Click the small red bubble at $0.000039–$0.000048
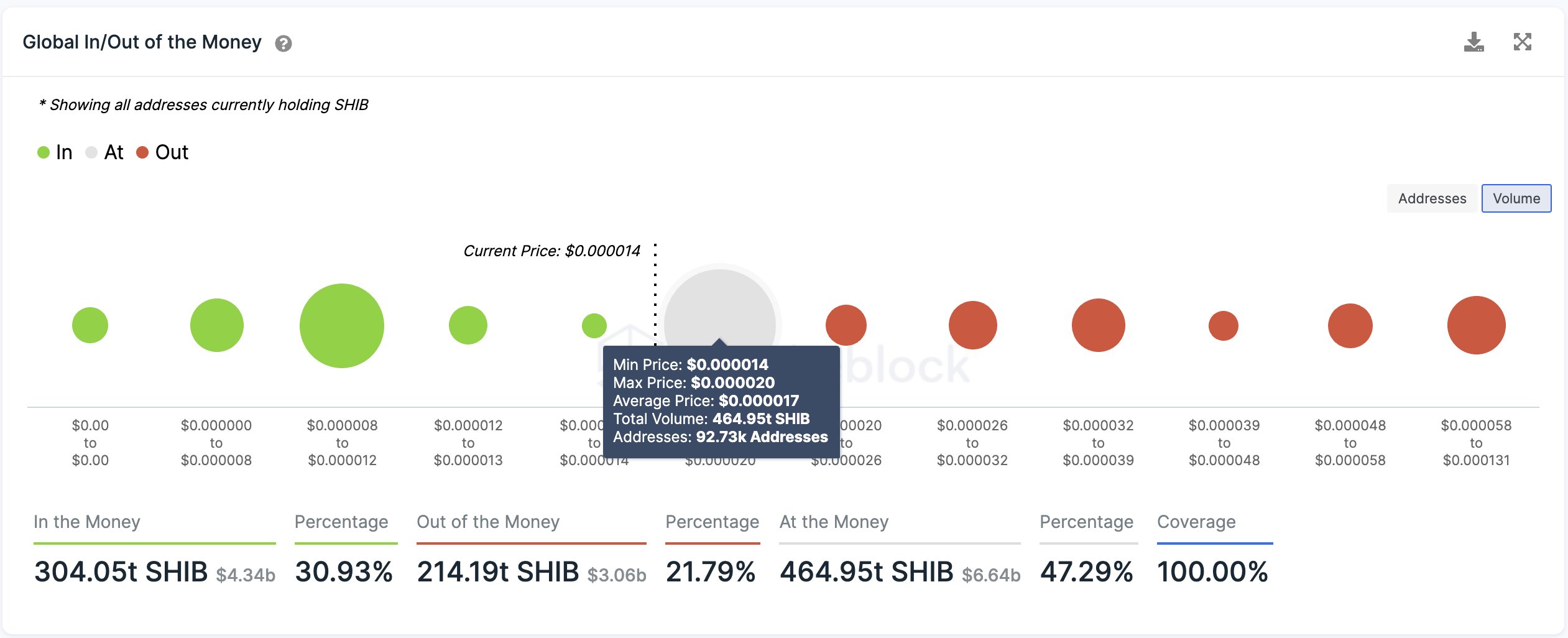This screenshot has width=1568, height=638. point(1224,325)
